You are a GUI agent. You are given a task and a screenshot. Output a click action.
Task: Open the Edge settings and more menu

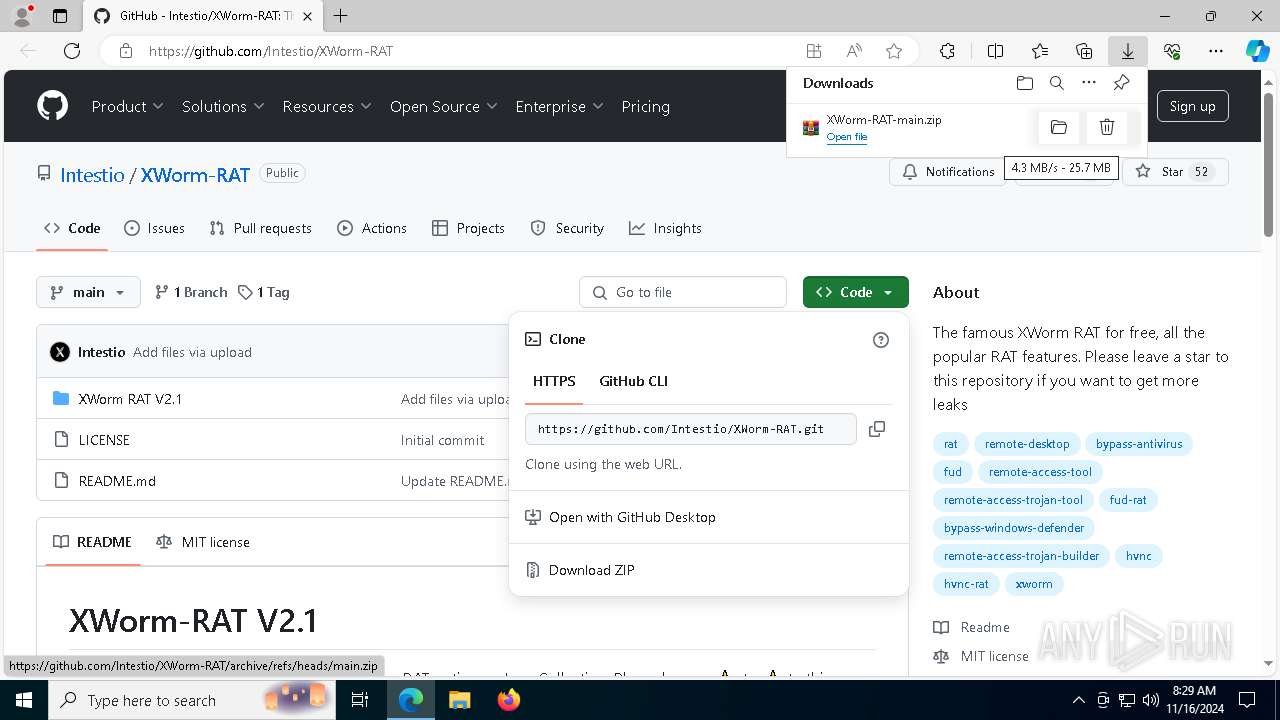1216,51
